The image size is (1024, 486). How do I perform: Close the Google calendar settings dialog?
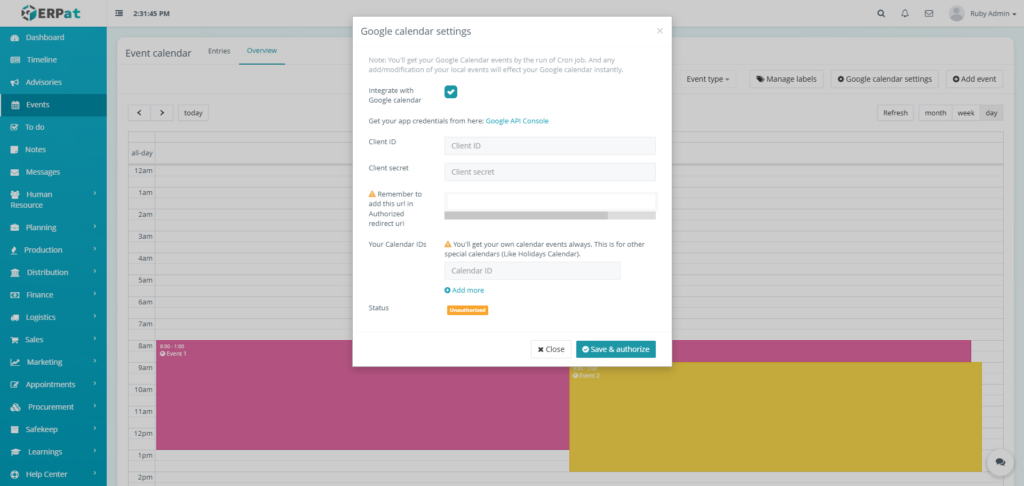click(x=660, y=31)
